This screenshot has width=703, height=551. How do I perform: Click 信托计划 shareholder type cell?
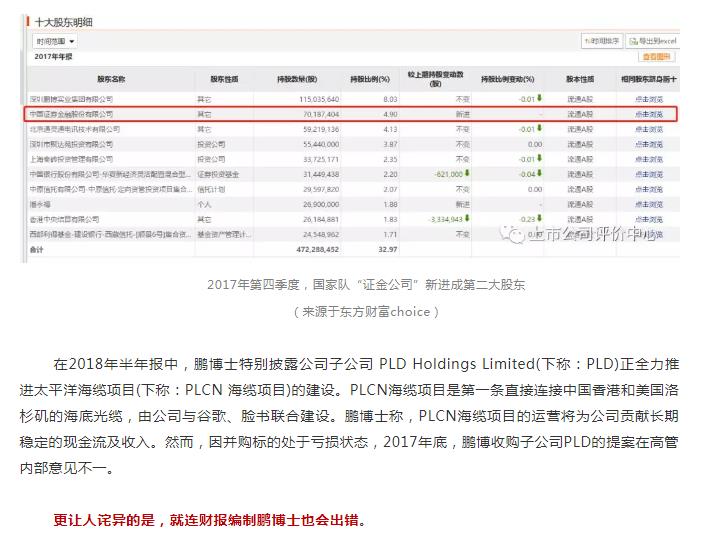(211, 189)
